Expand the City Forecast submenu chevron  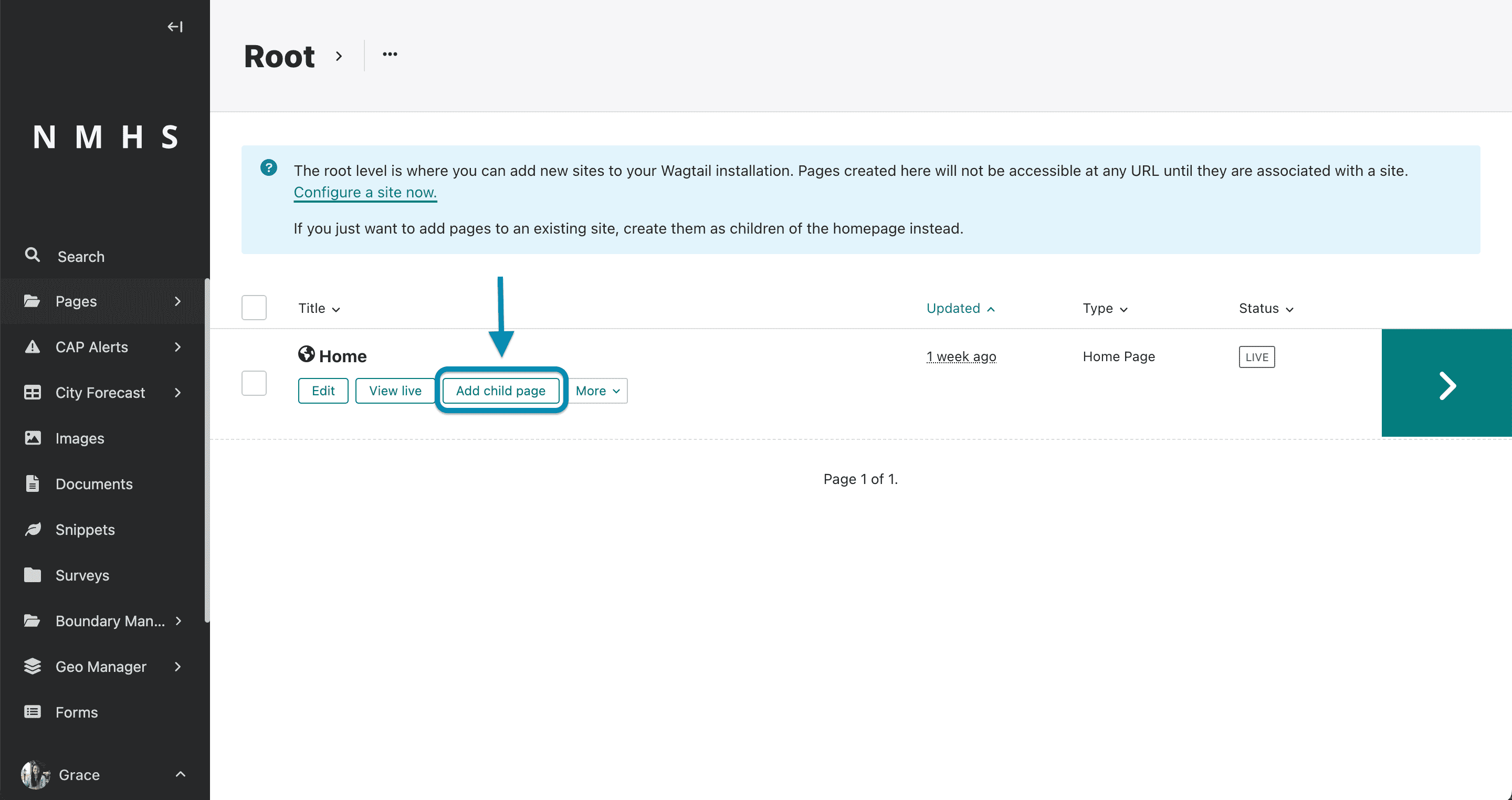(x=178, y=393)
